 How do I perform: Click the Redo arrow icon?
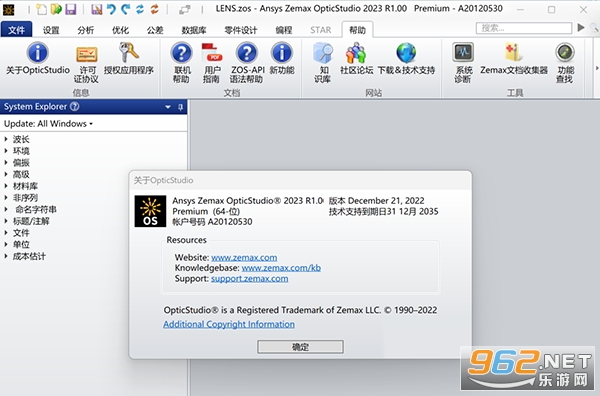125,9
